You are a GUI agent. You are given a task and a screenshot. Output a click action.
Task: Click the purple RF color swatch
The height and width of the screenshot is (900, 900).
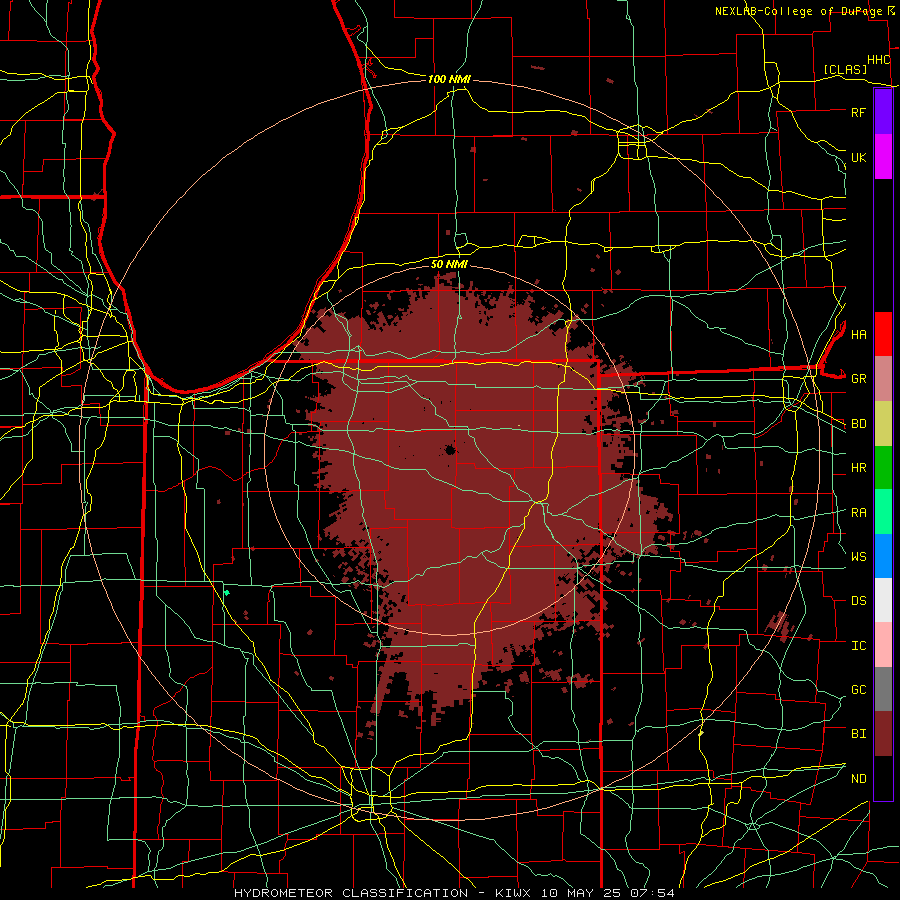click(x=883, y=112)
